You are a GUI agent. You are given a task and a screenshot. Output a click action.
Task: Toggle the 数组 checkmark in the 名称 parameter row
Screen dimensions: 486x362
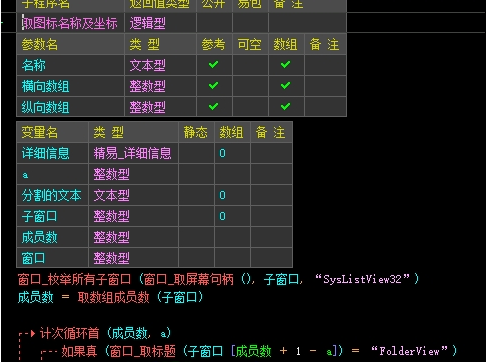tap(285, 65)
